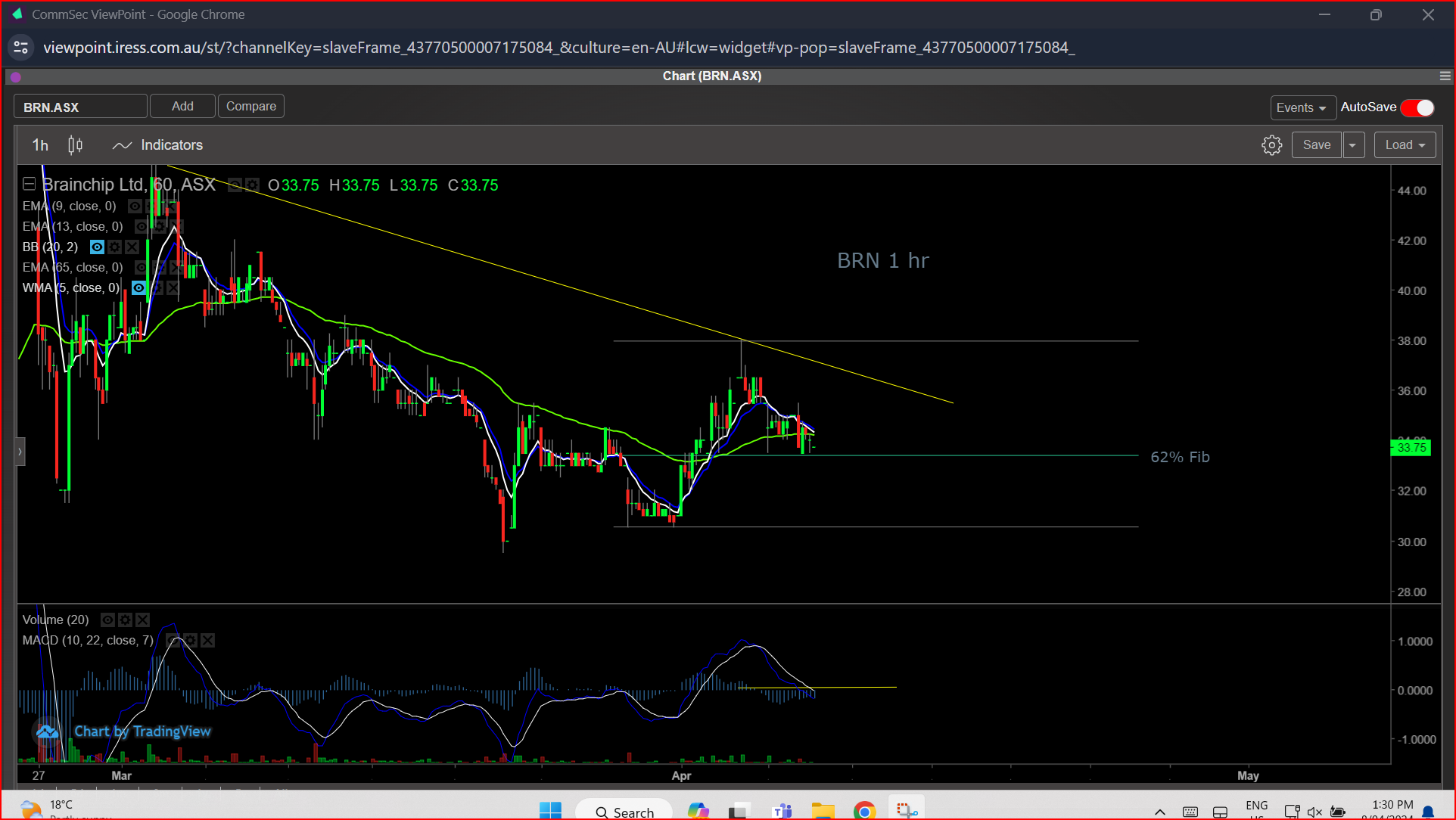The width and height of the screenshot is (1456, 820).
Task: Toggle visibility of EMA (13, close, 0)
Action: pos(142,226)
